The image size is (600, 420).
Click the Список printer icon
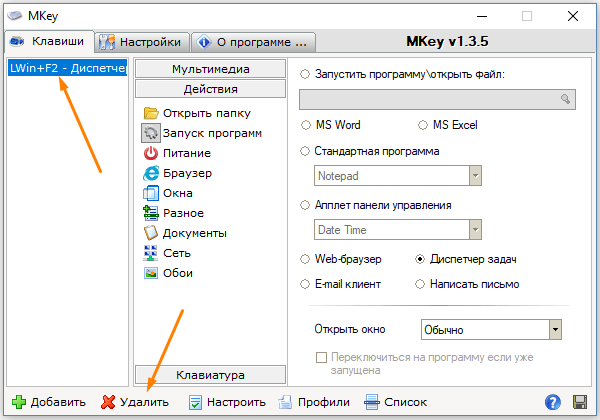click(372, 402)
